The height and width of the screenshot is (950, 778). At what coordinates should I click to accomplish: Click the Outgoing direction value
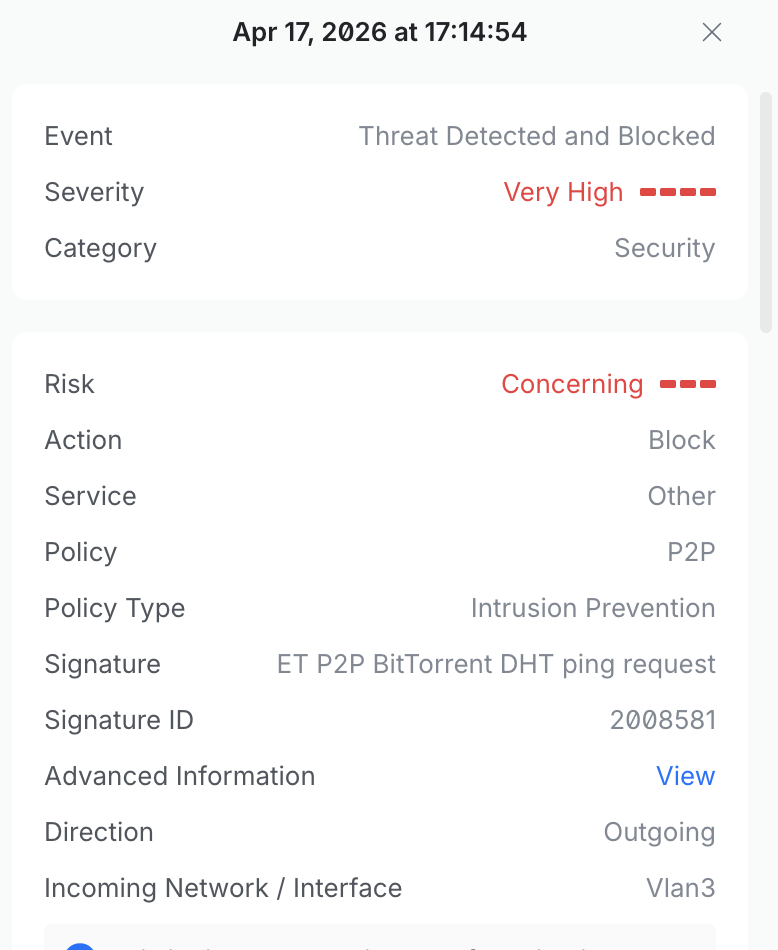pos(659,832)
